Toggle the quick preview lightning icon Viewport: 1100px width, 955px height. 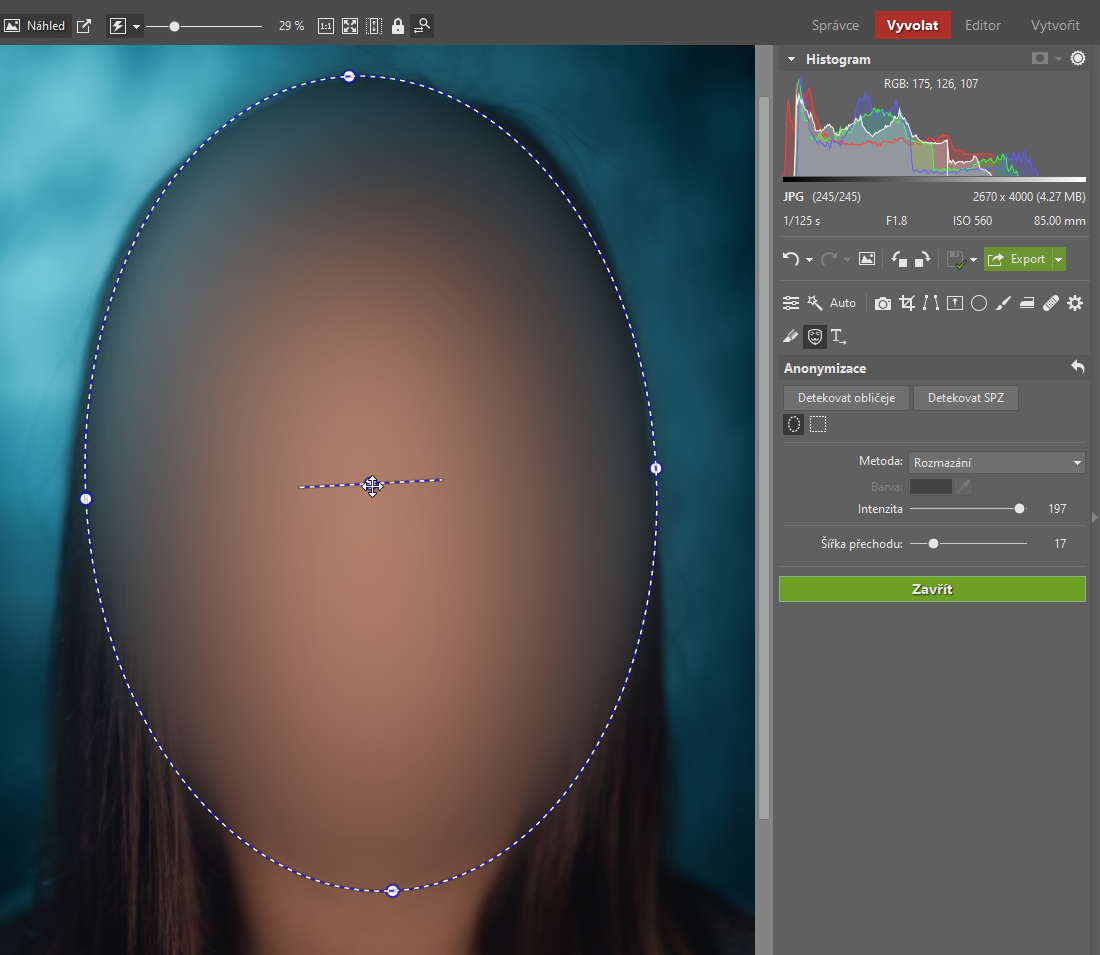click(x=117, y=26)
